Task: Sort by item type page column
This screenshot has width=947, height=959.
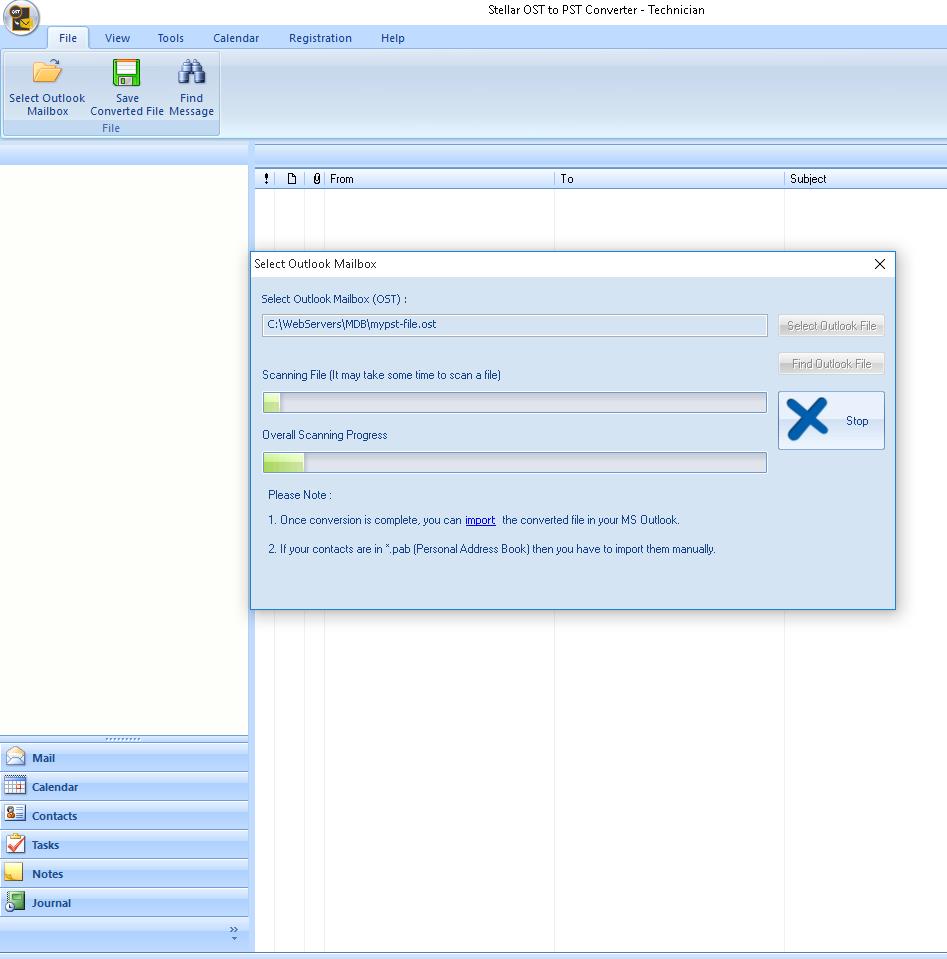Action: tap(292, 179)
